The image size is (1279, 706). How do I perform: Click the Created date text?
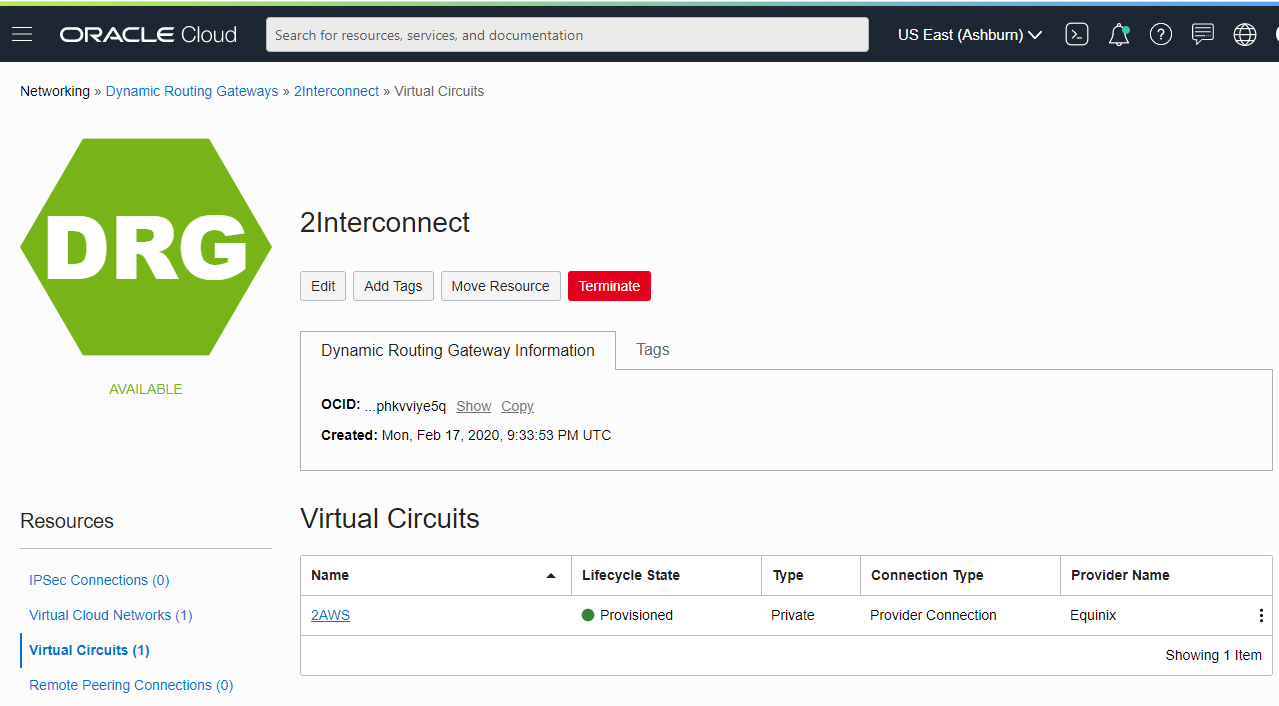coord(466,435)
